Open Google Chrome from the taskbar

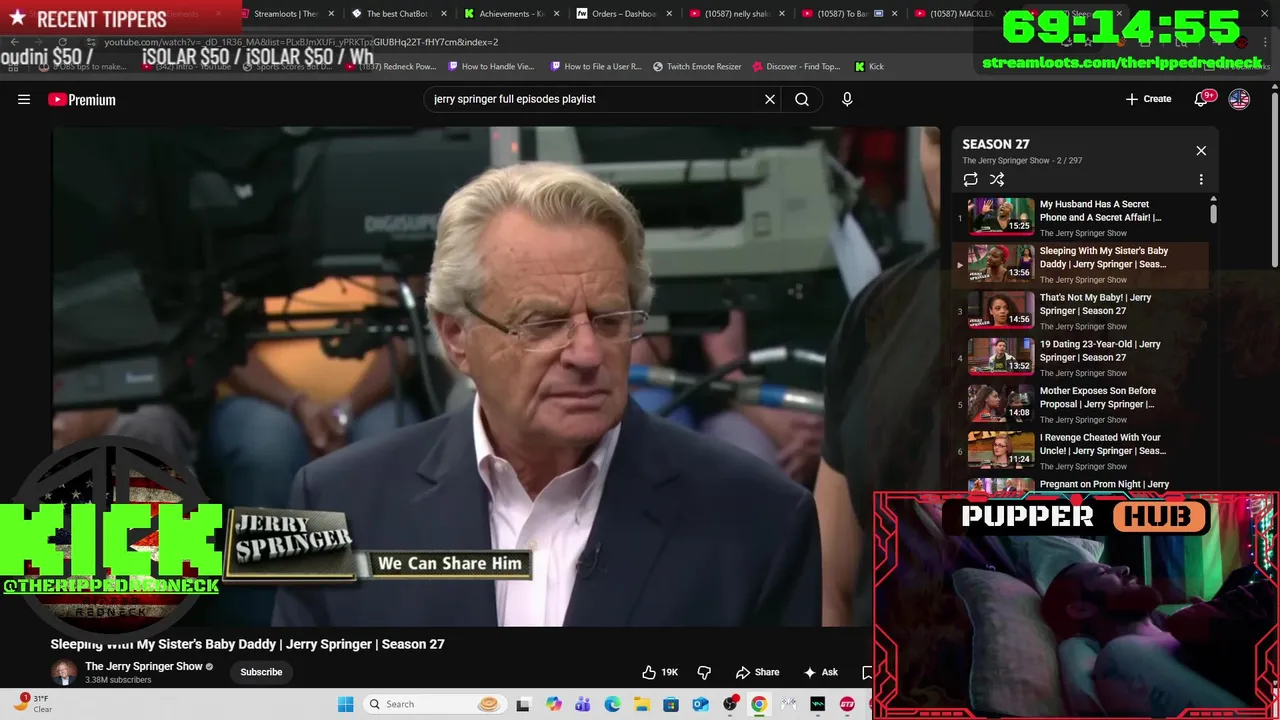(759, 705)
